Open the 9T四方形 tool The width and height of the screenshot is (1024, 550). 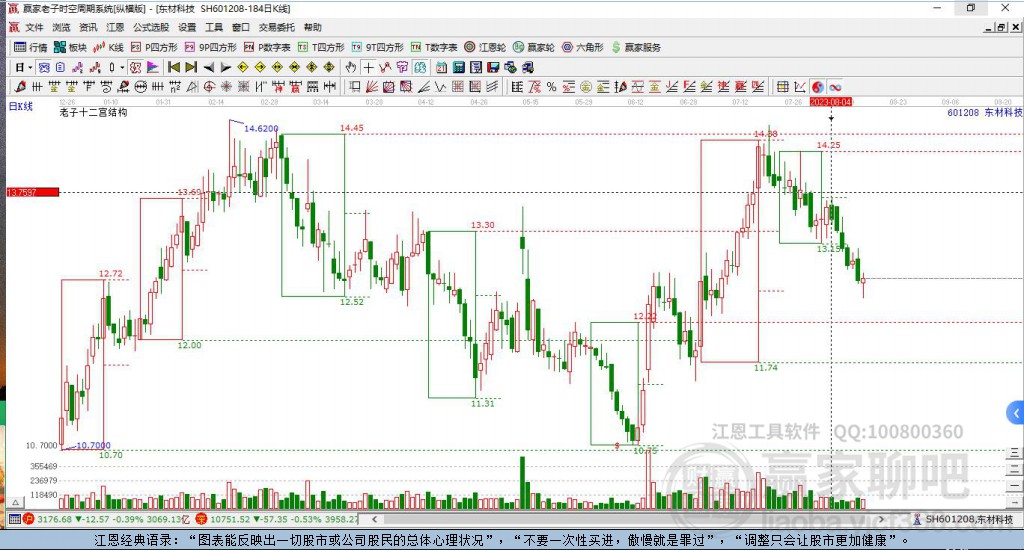(x=377, y=47)
